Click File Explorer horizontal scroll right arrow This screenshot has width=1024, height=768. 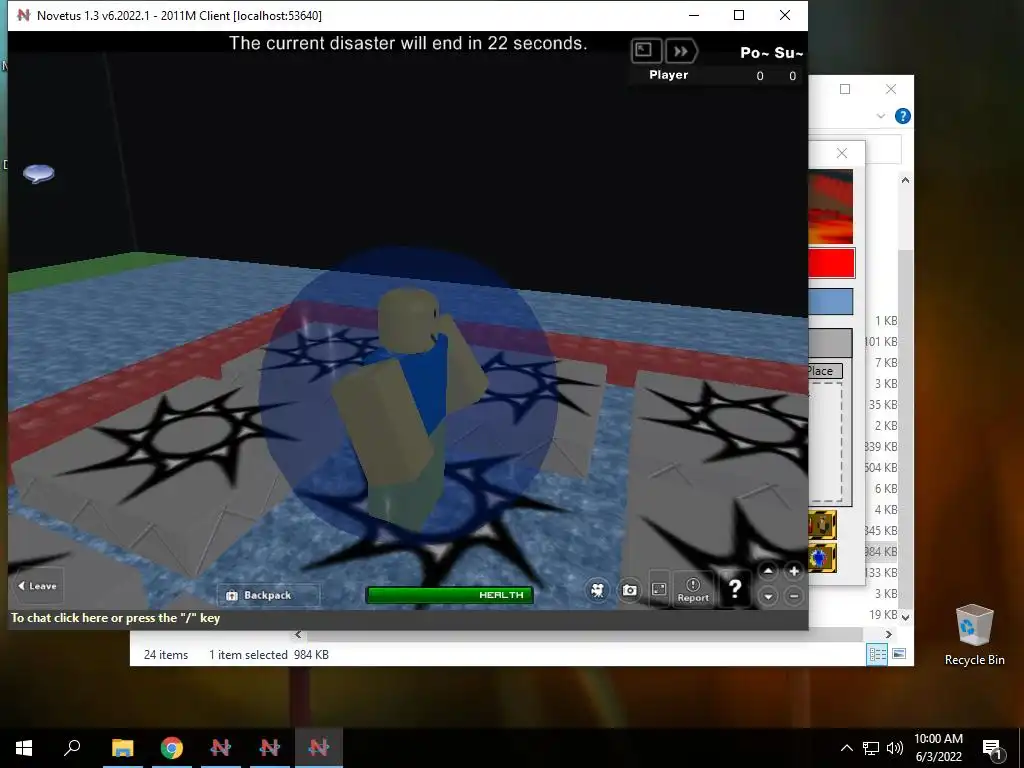coord(888,634)
